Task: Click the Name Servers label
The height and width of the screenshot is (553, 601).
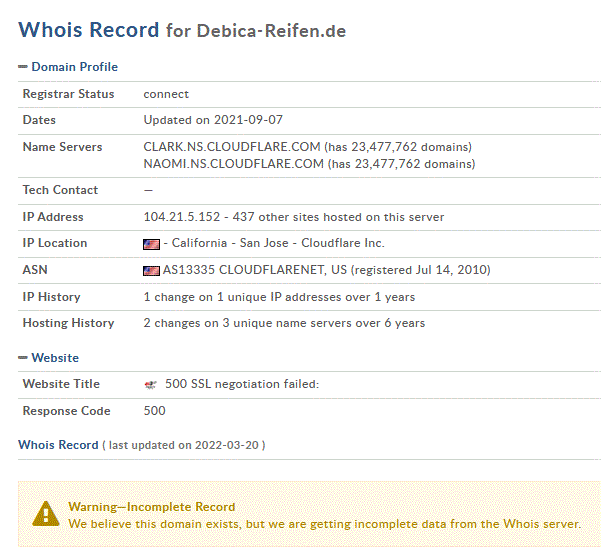Action: coord(62,147)
